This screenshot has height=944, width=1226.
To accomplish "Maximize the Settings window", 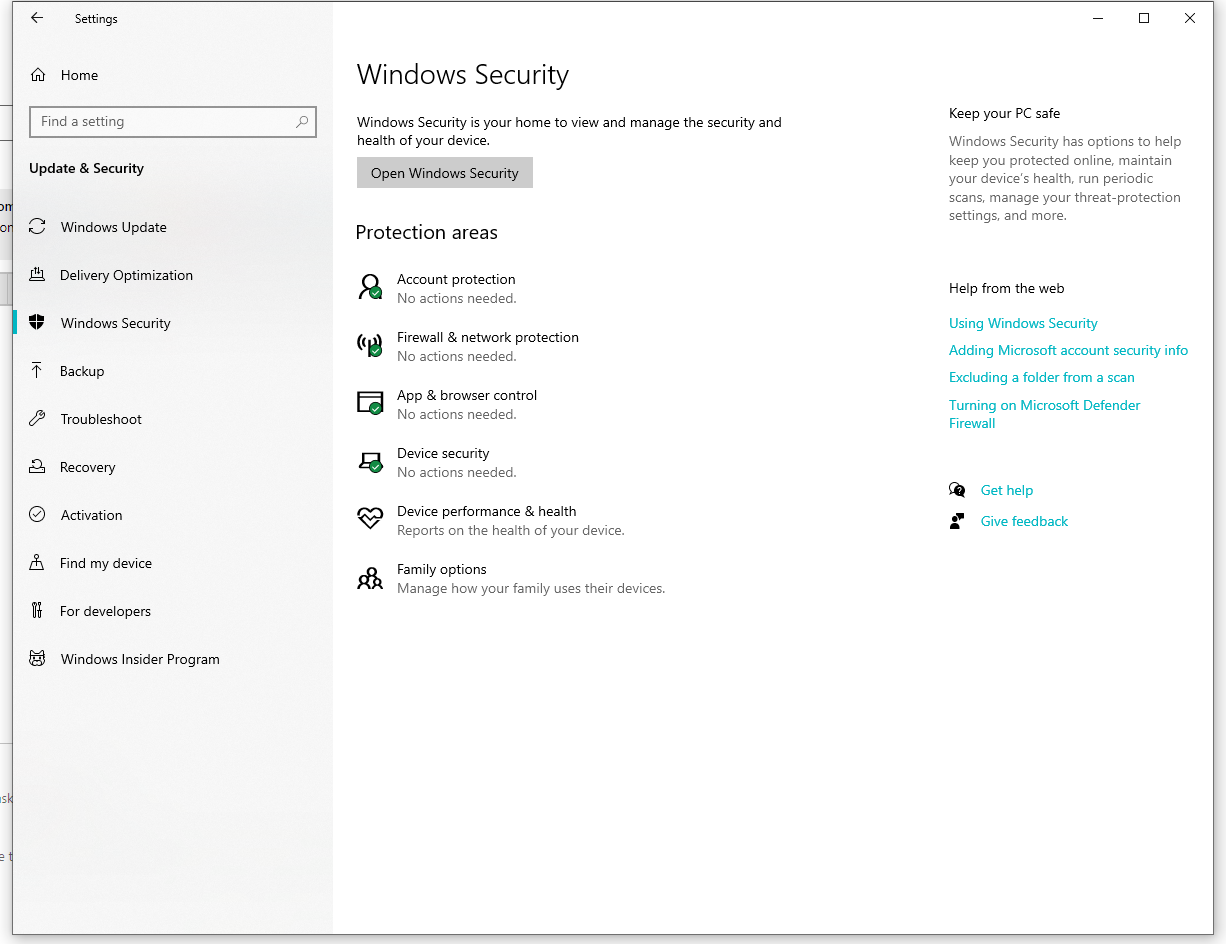I will 1144,18.
